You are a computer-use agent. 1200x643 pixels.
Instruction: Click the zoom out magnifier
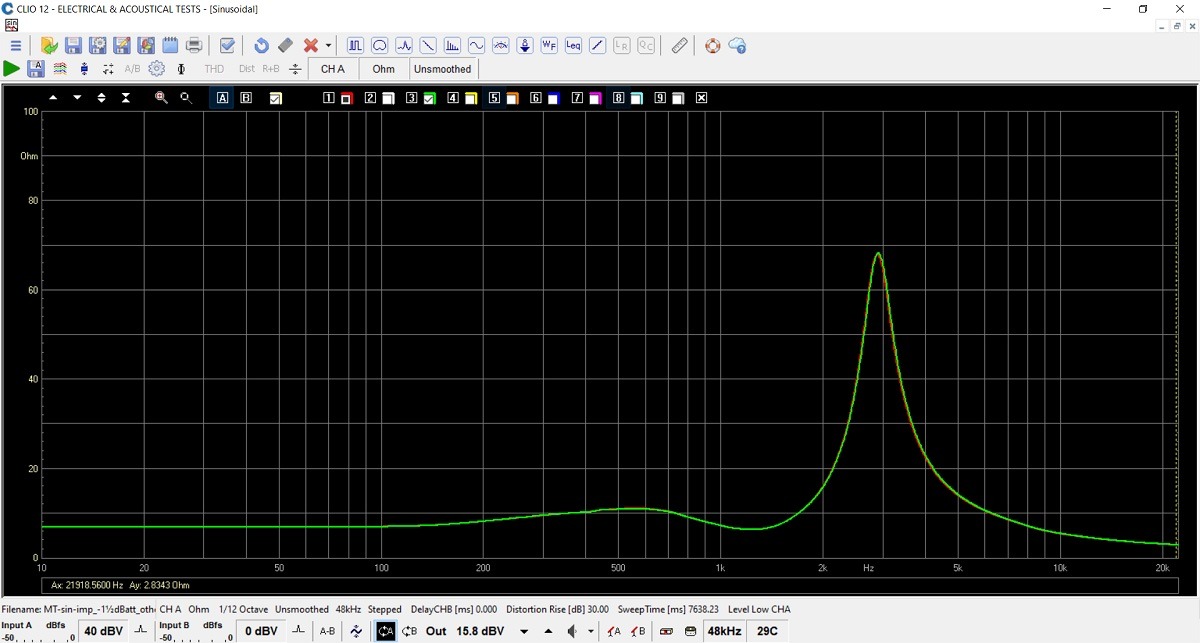[185, 98]
